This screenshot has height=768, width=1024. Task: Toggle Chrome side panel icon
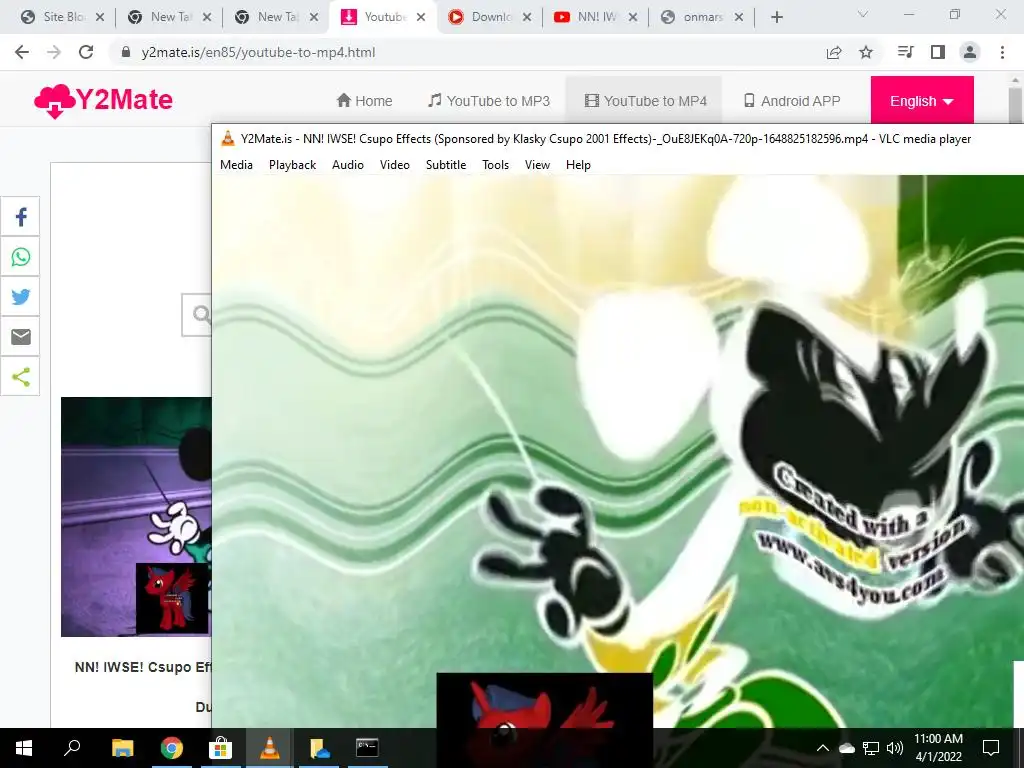click(x=938, y=52)
